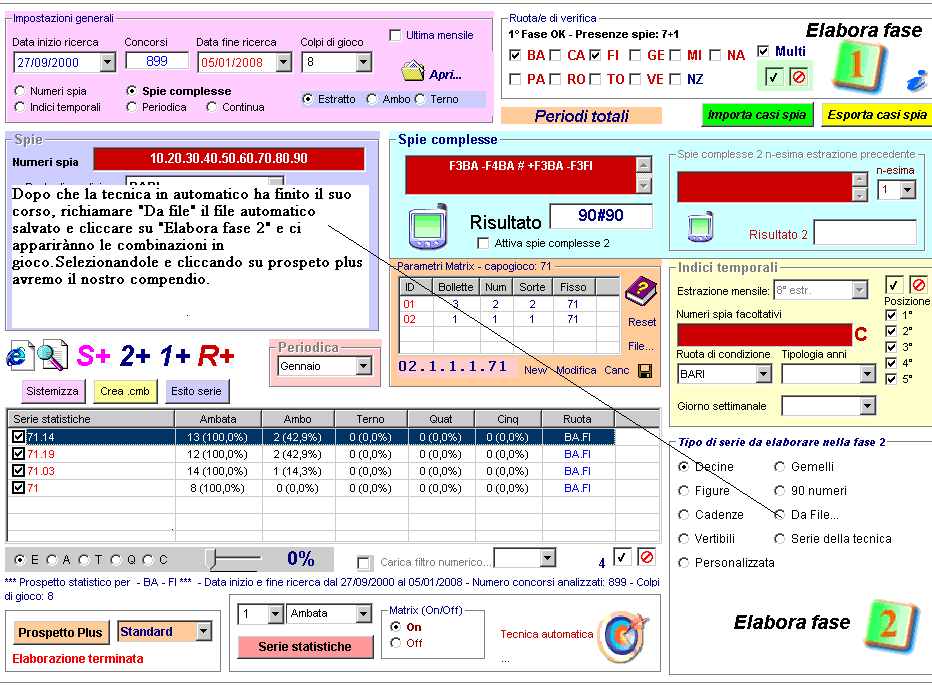Click the red R+ icon
The image size is (932, 685).
216,356
